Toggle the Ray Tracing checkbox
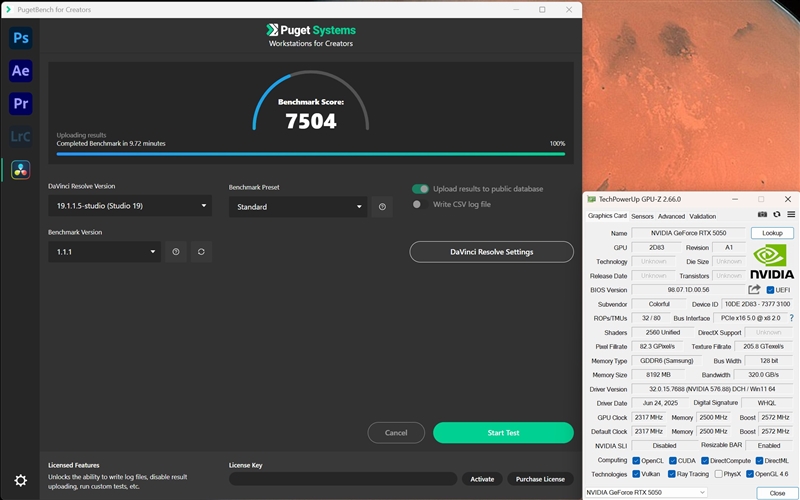 pyautogui.click(x=671, y=474)
